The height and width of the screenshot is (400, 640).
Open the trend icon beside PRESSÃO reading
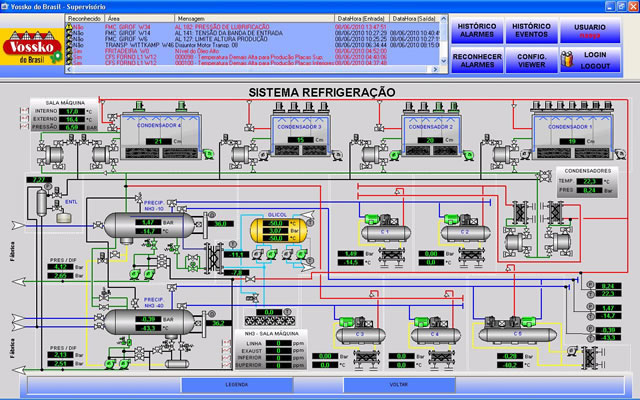pyautogui.click(x=24, y=127)
